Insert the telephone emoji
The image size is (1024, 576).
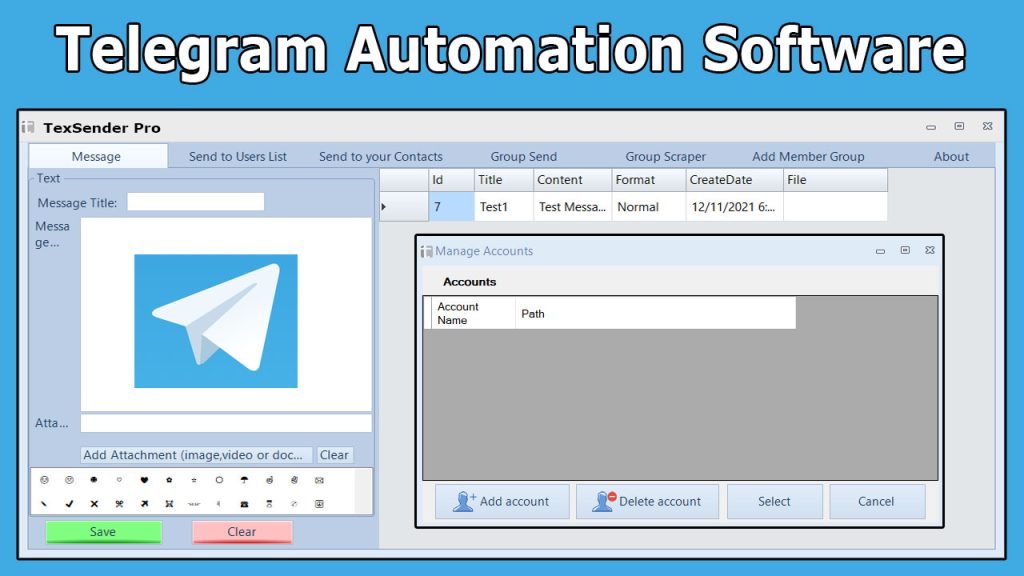(x=244, y=504)
